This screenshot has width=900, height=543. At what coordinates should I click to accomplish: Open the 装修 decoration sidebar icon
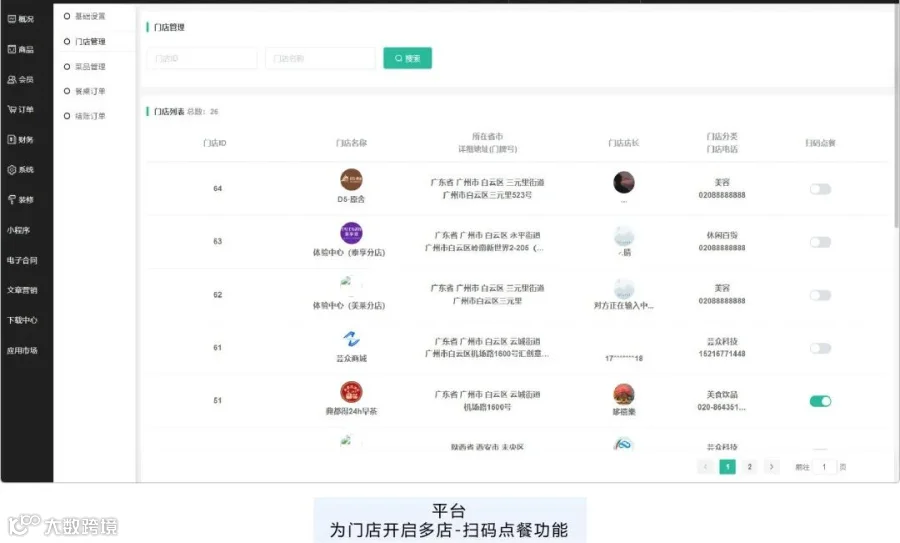tap(11, 200)
